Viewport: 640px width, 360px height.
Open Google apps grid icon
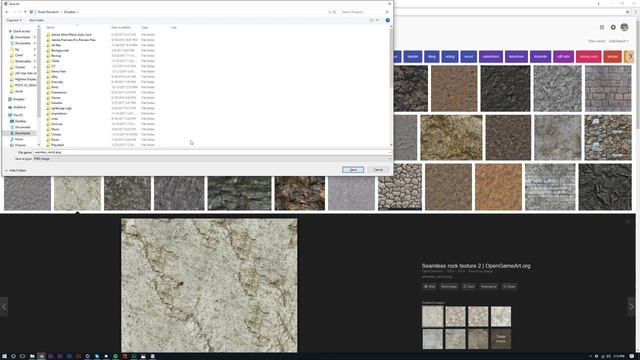coord(602,27)
